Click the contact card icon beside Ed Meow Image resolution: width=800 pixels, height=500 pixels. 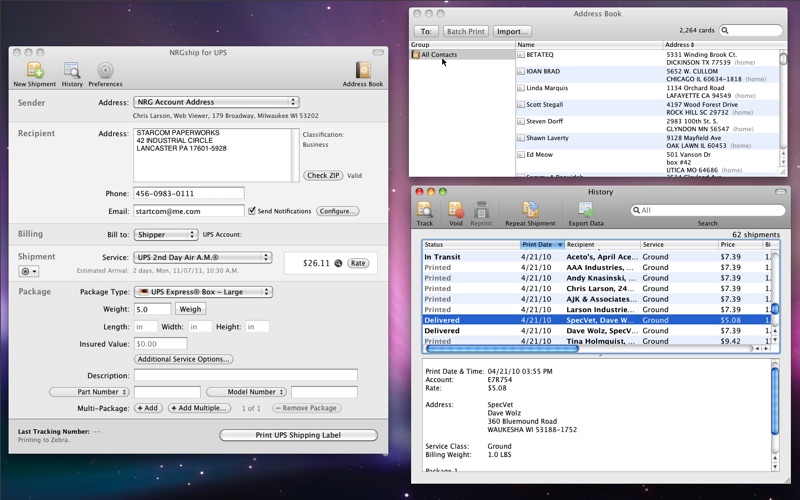(x=521, y=155)
